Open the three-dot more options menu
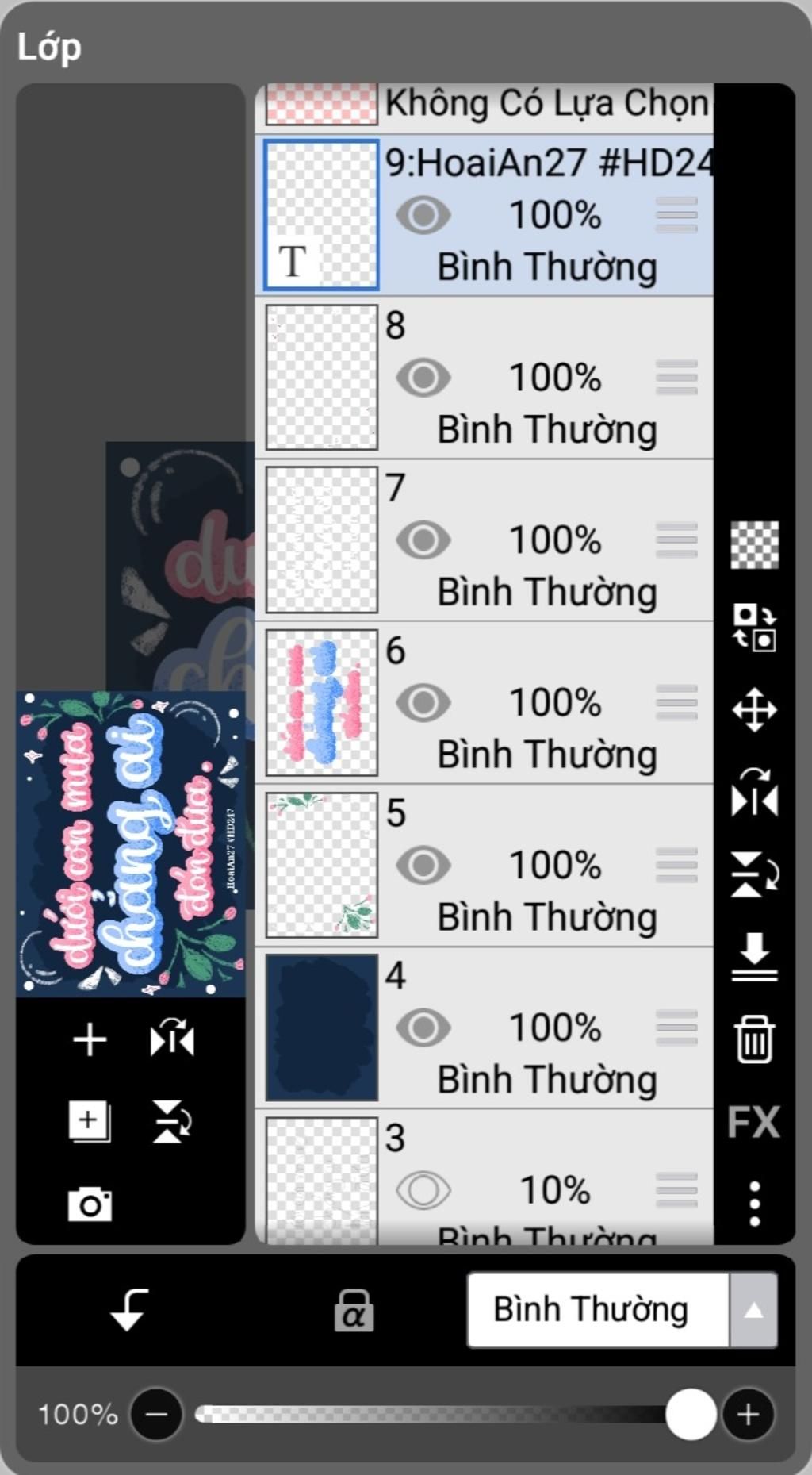The height and width of the screenshot is (1475, 812). pyautogui.click(x=754, y=1204)
